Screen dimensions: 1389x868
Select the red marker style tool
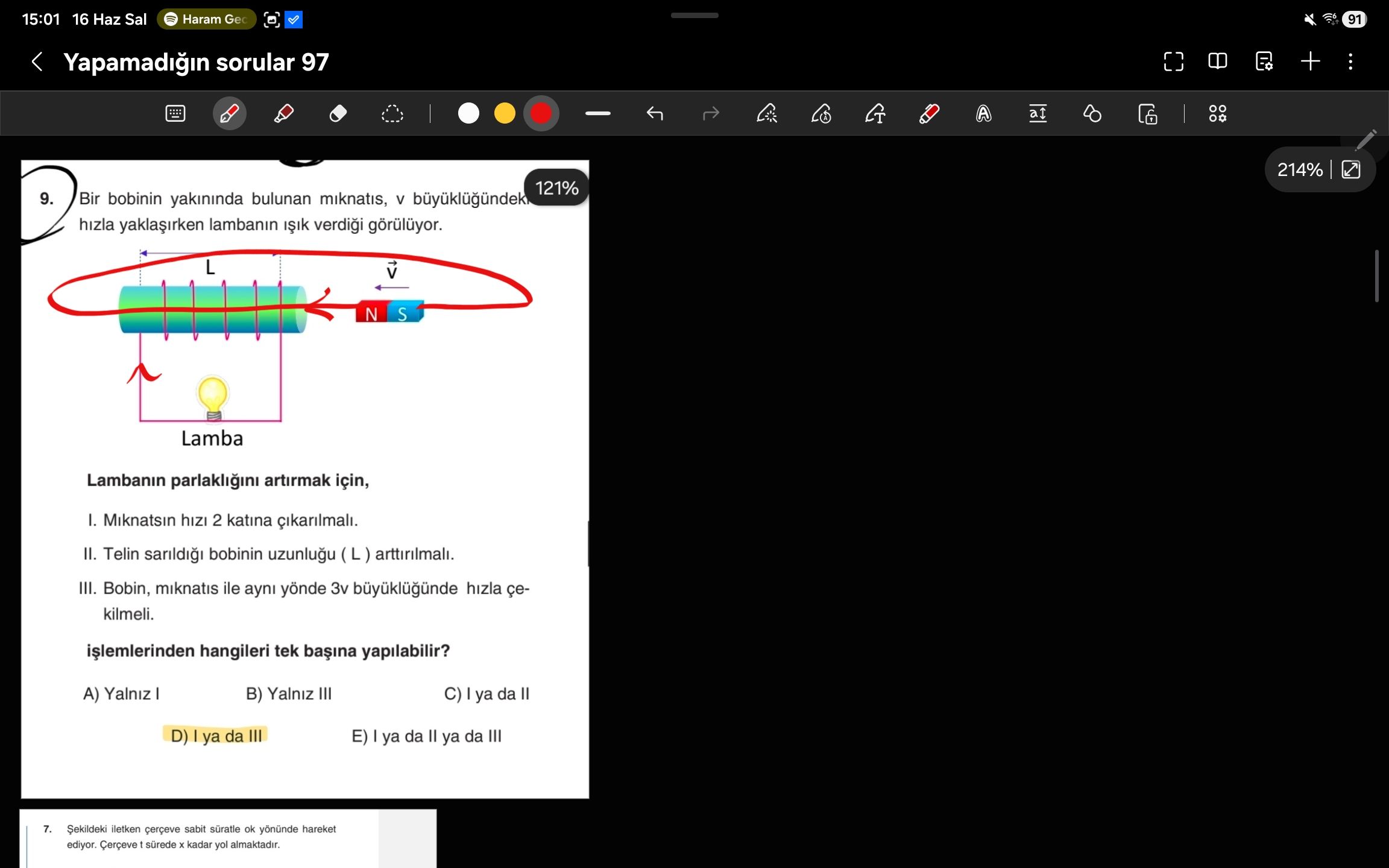click(929, 113)
